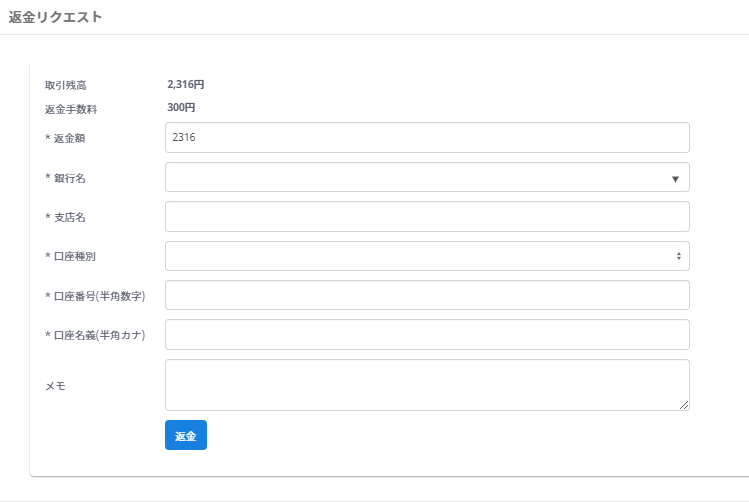Select the 支店名 label text

point(65,217)
